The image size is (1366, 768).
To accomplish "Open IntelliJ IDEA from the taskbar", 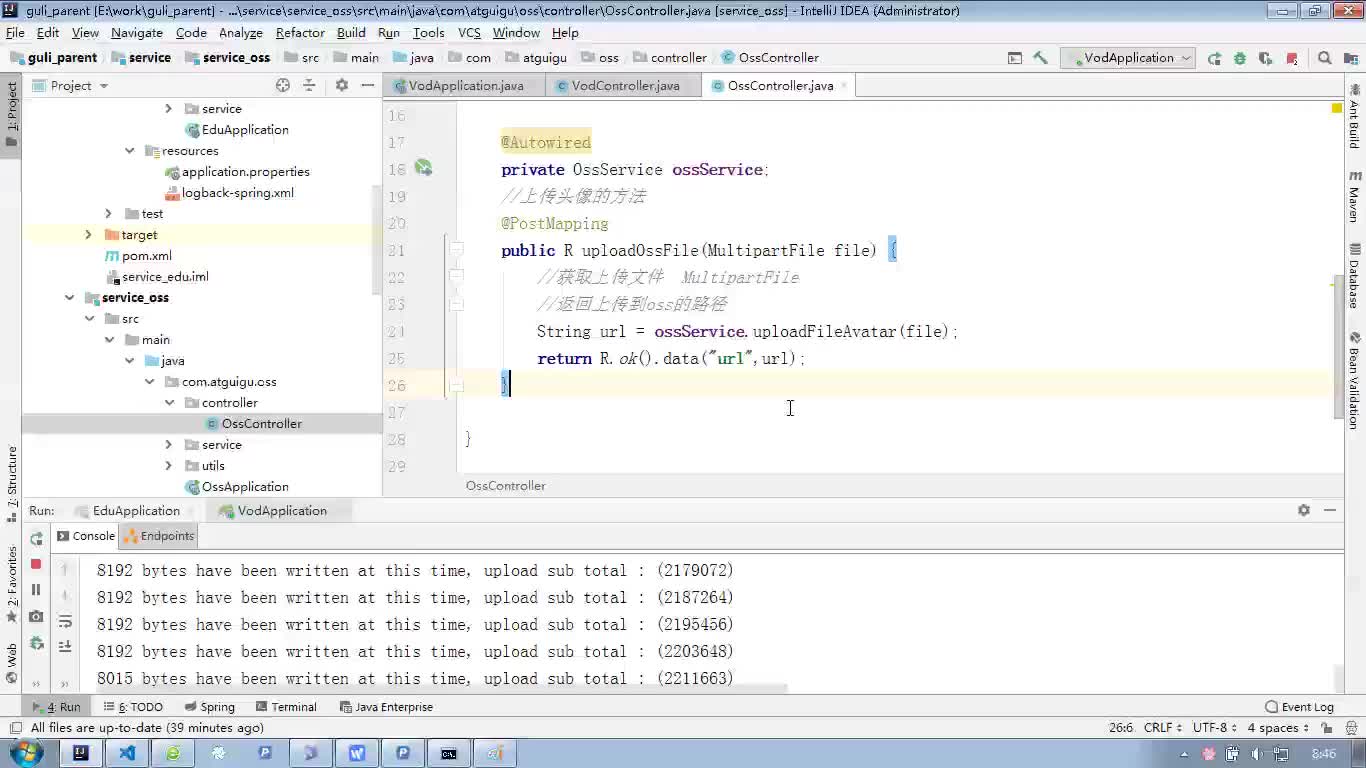I will click(x=81, y=753).
